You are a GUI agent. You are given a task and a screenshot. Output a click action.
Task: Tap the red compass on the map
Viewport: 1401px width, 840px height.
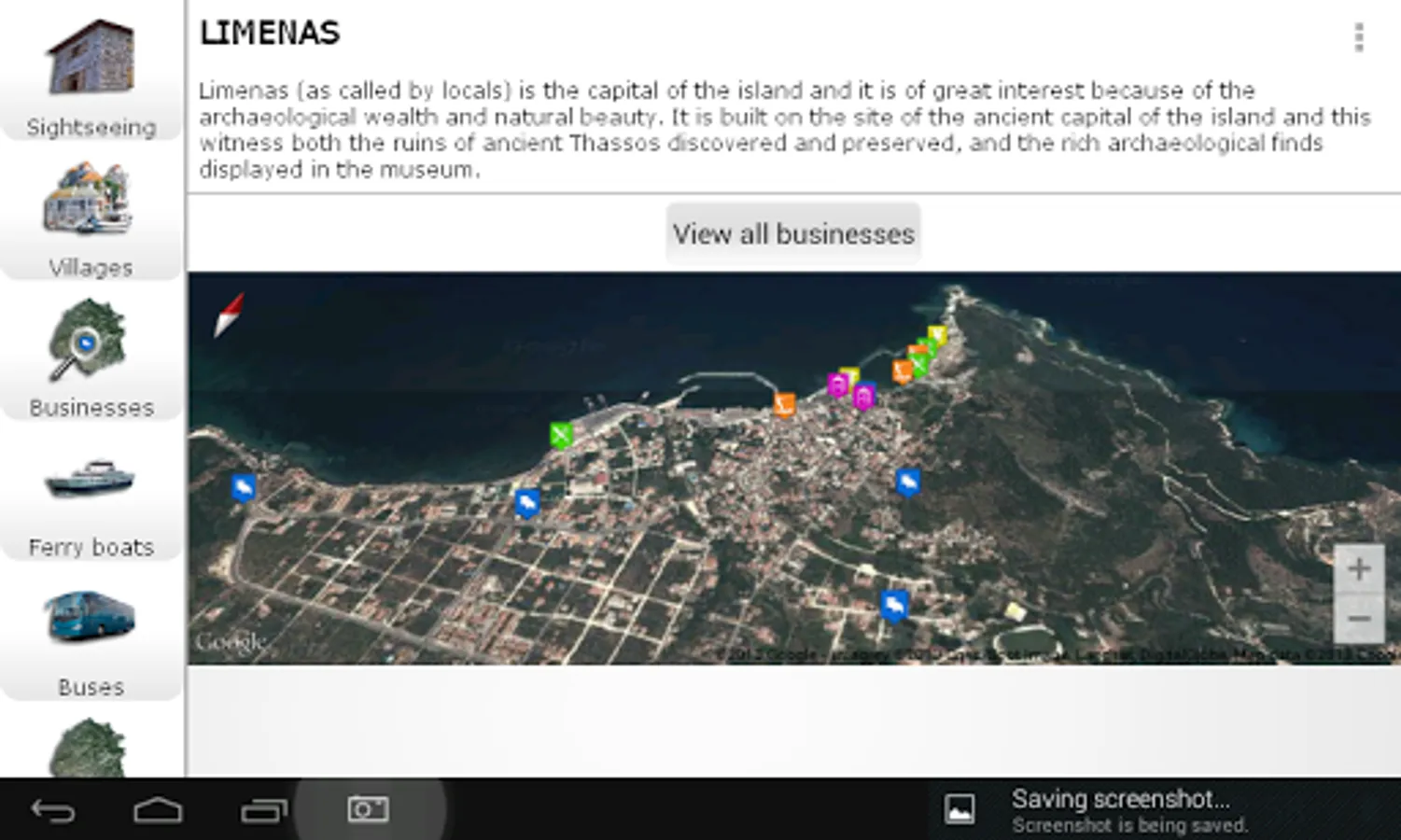pos(229,315)
